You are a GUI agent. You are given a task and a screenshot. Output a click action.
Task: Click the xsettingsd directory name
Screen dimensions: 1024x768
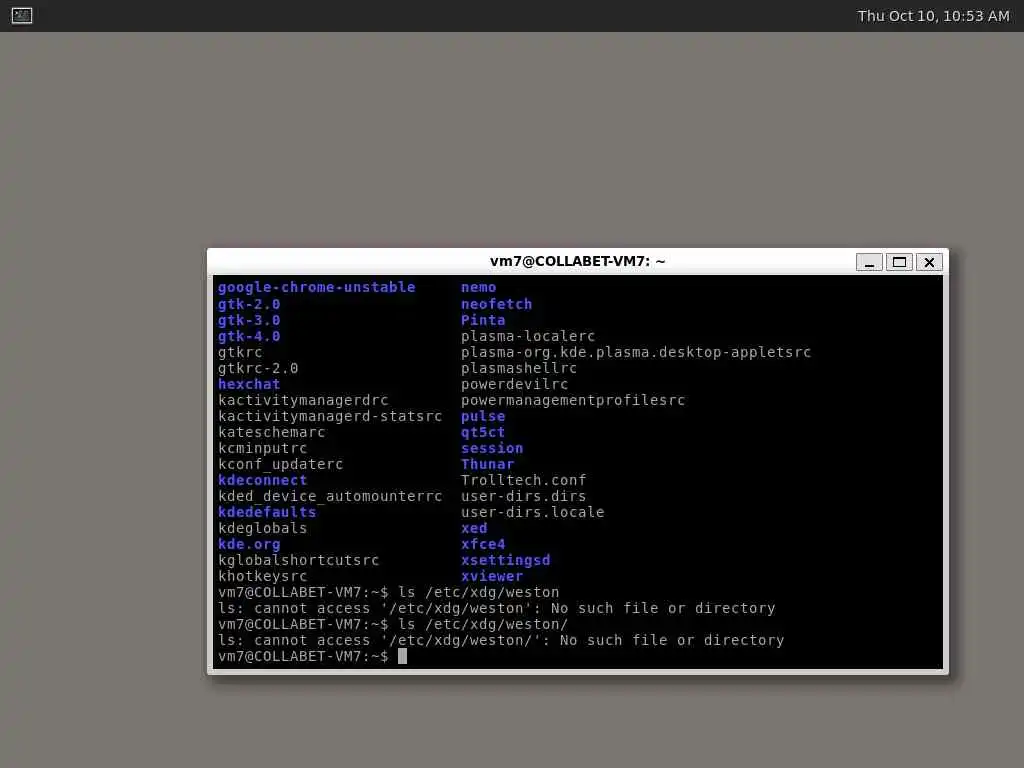(x=505, y=560)
